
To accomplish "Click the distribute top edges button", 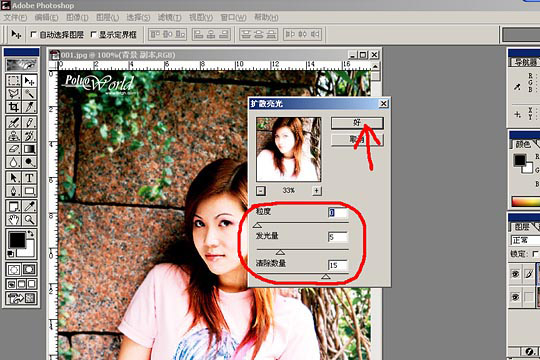I will click(246, 34).
